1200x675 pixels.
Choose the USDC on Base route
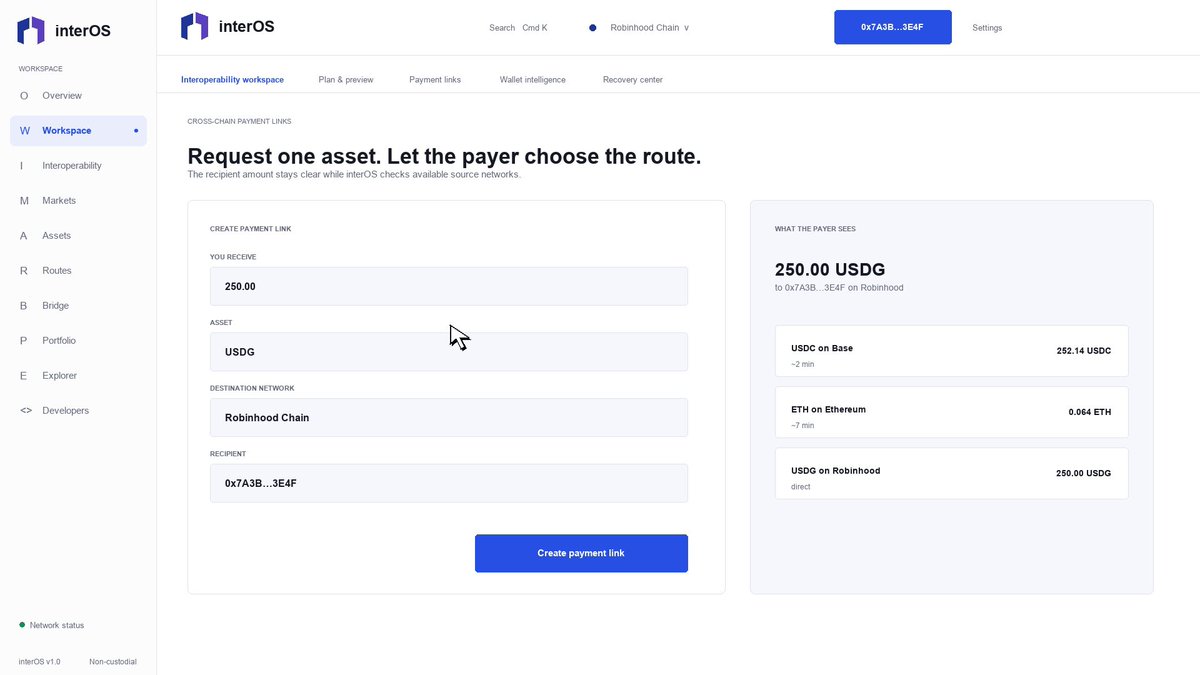951,351
